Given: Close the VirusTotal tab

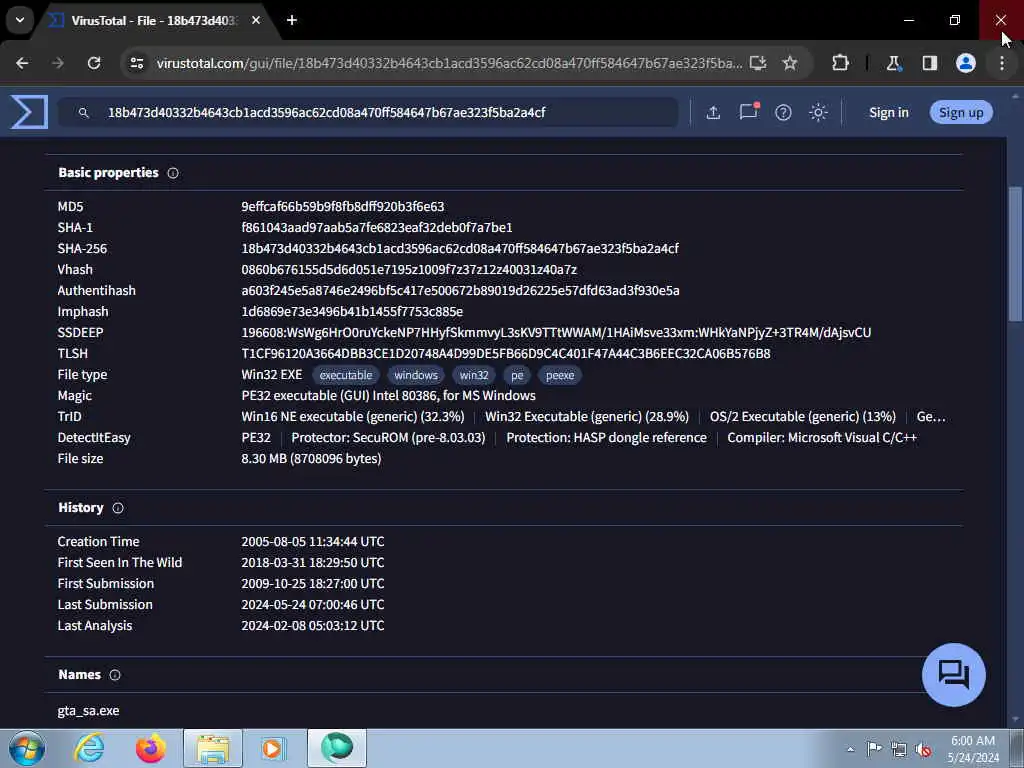Looking at the screenshot, I should 256,20.
